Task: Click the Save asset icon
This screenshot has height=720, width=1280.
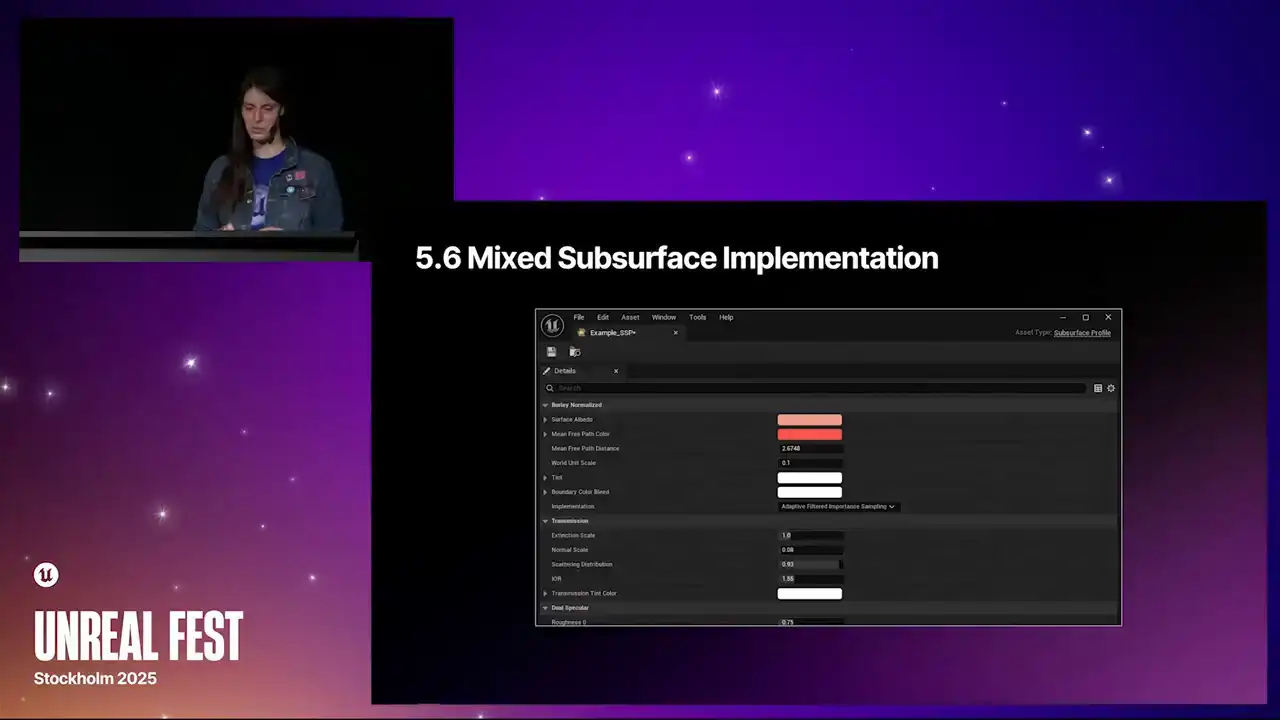Action: 551,352
